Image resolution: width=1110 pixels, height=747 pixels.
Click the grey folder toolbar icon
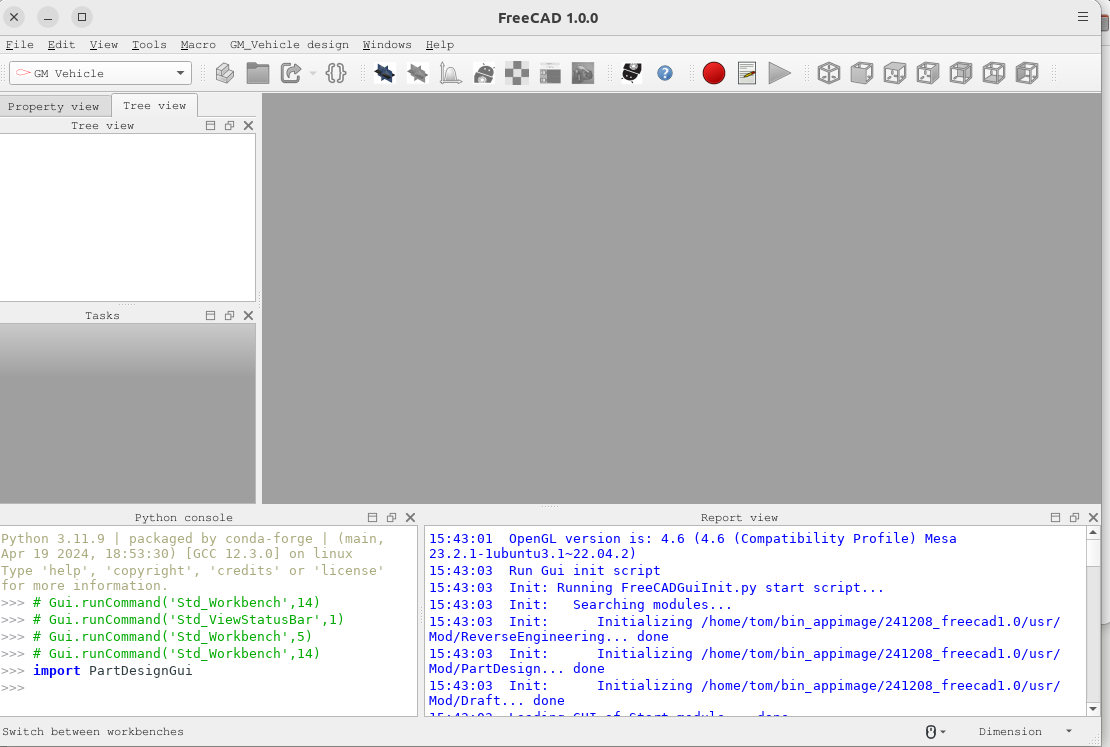tap(258, 73)
